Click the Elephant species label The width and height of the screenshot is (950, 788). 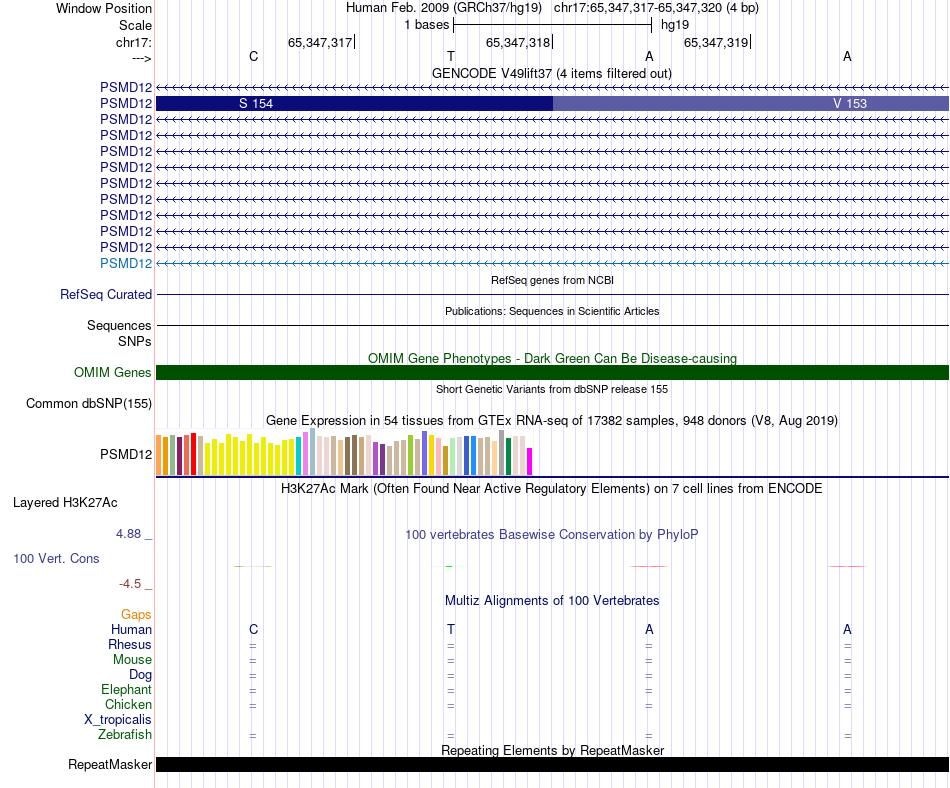pos(127,689)
